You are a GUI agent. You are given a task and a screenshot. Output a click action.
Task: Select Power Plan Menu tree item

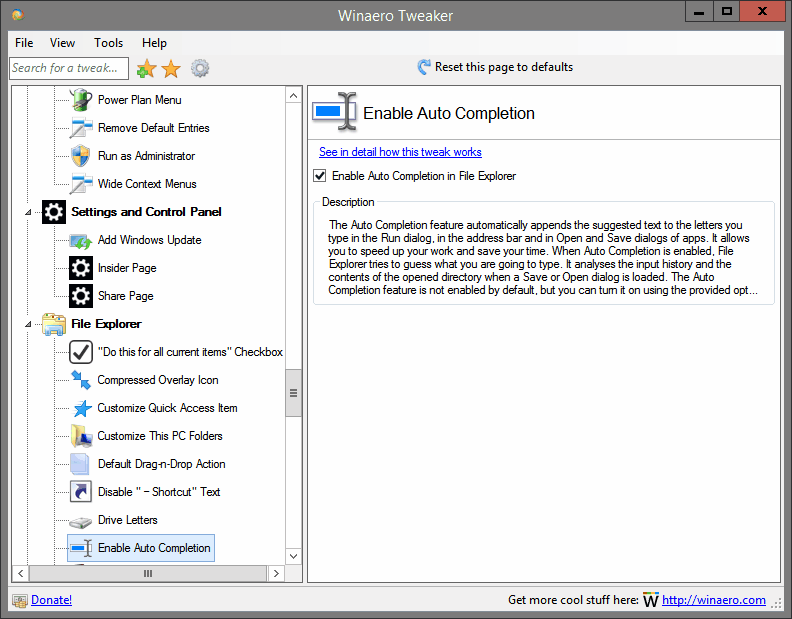139,100
